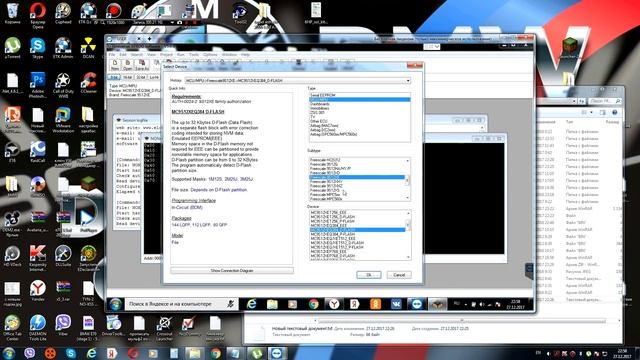Confirm device selection with Ok
Image resolution: width=640 pixels, height=360 pixels.
[x=369, y=275]
